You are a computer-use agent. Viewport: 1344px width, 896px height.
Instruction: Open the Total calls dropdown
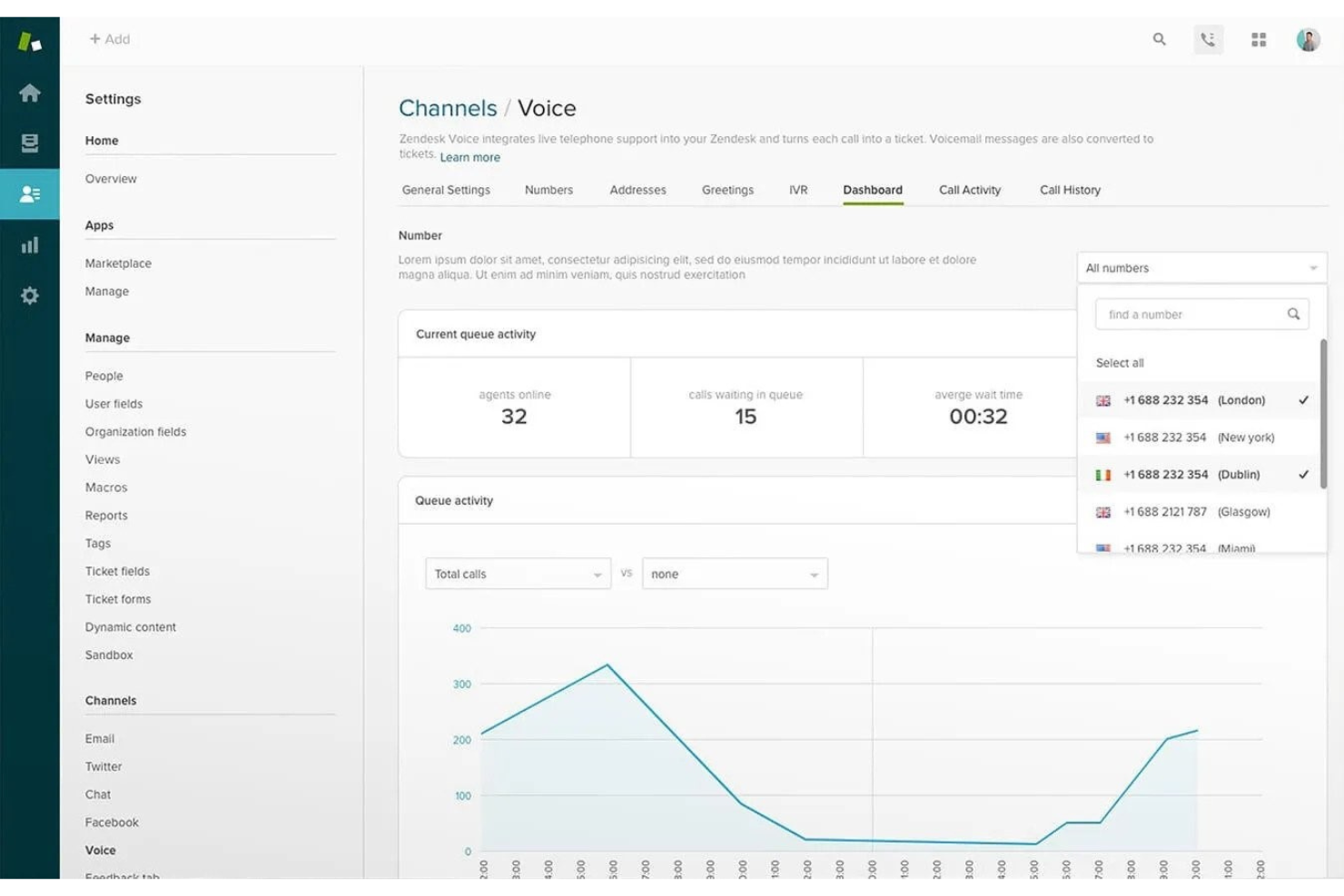(517, 573)
